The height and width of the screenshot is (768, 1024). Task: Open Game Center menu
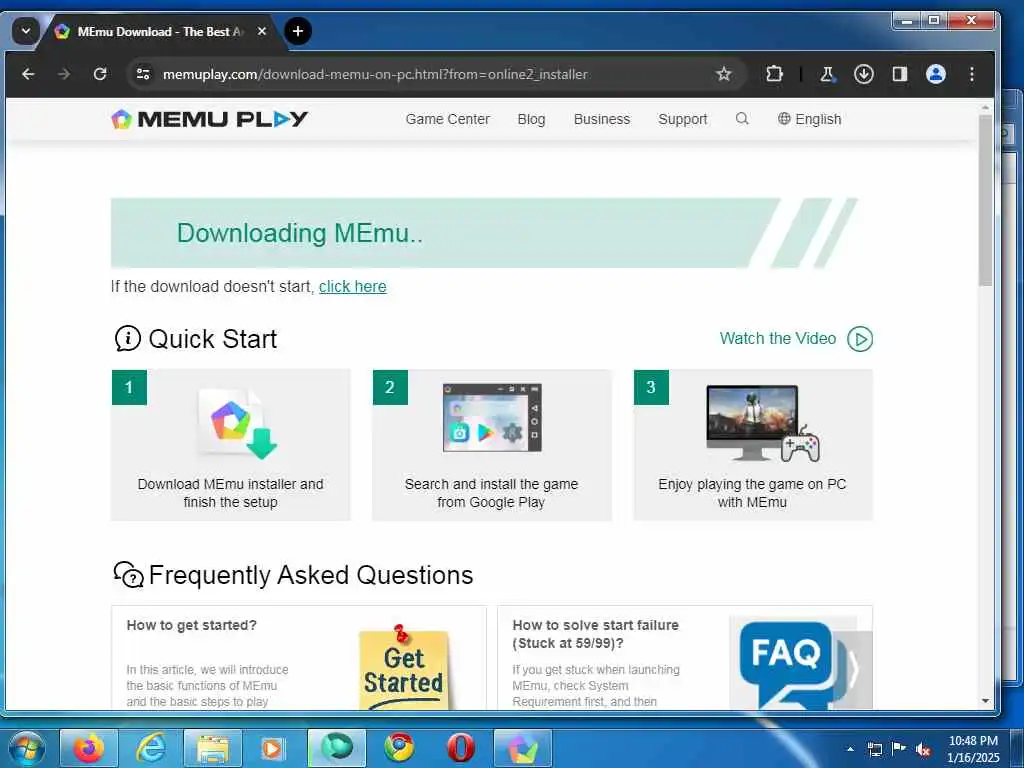[x=447, y=119]
